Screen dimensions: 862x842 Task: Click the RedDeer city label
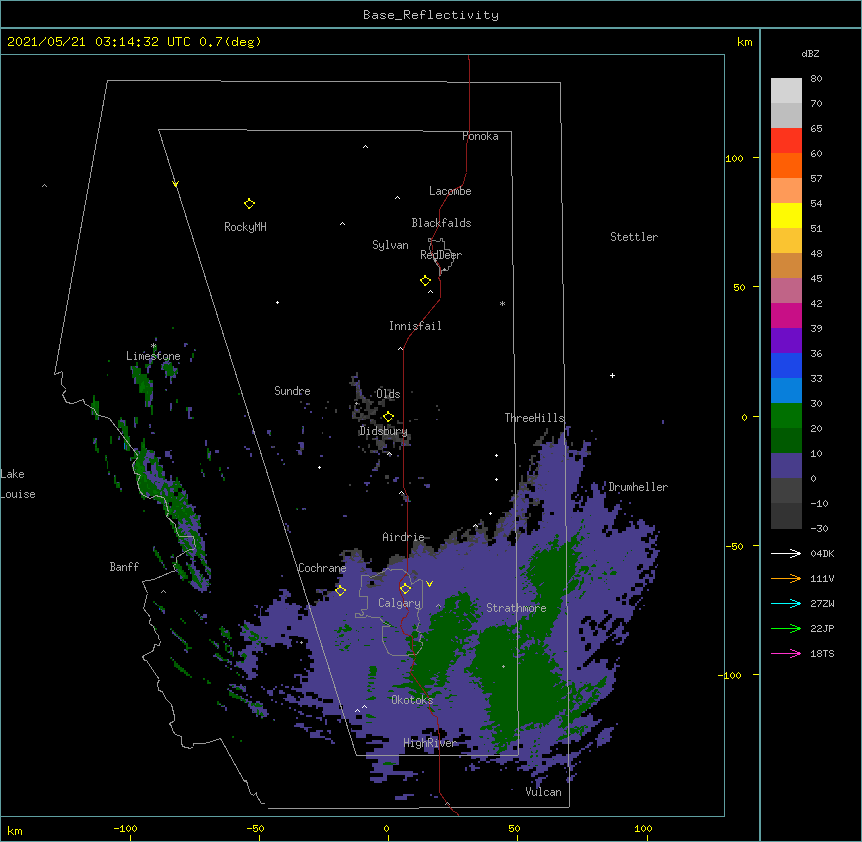(x=441, y=255)
